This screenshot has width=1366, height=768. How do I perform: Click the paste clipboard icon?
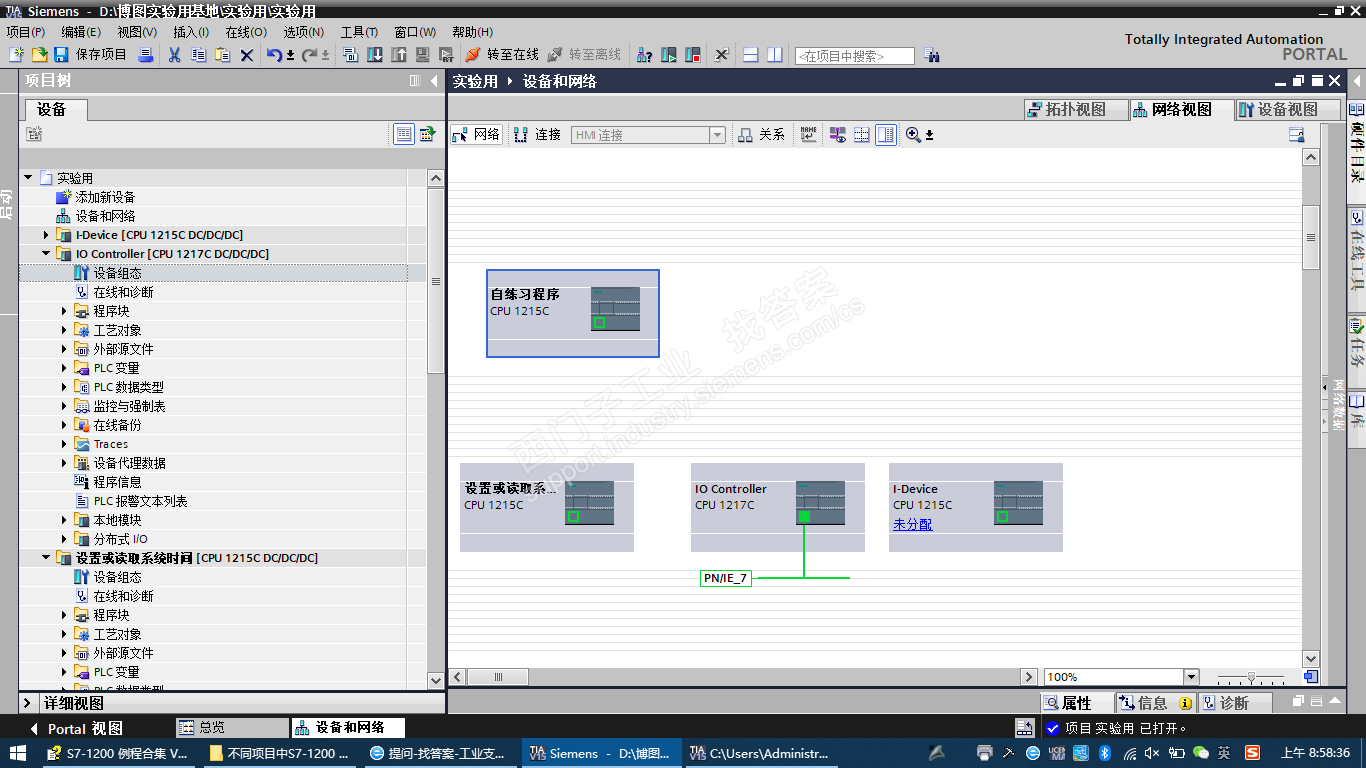pyautogui.click(x=222, y=55)
